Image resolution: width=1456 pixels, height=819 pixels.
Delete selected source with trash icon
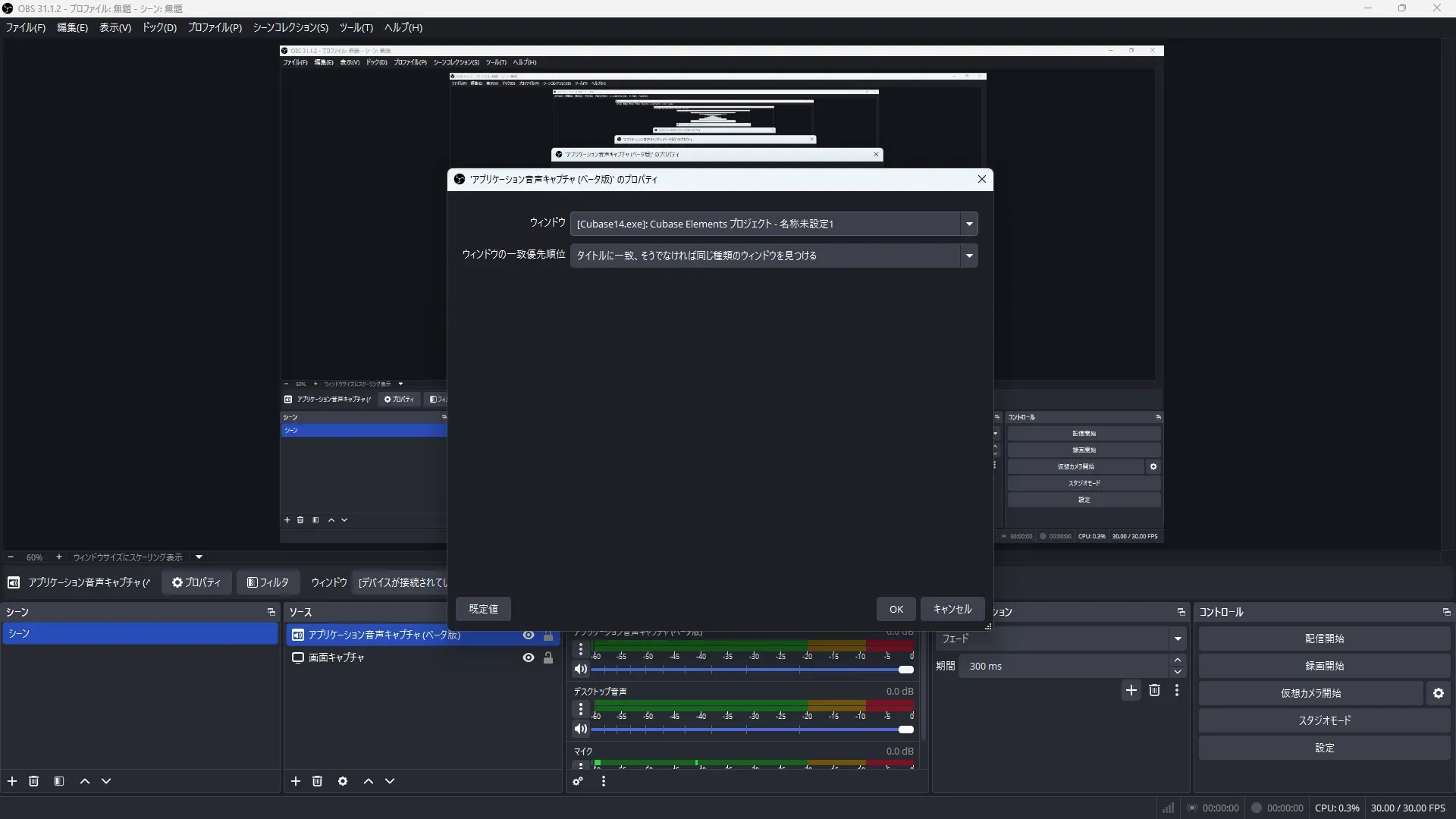[317, 781]
